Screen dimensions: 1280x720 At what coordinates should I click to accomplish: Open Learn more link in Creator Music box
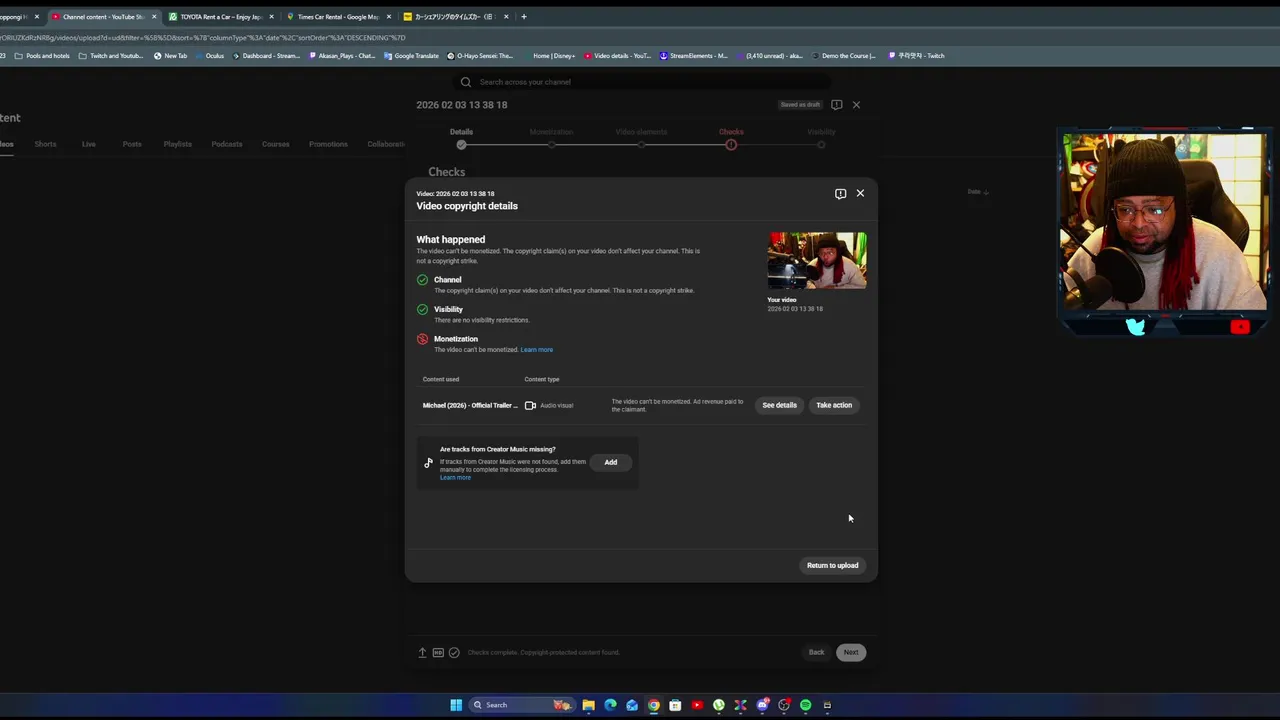(x=455, y=478)
